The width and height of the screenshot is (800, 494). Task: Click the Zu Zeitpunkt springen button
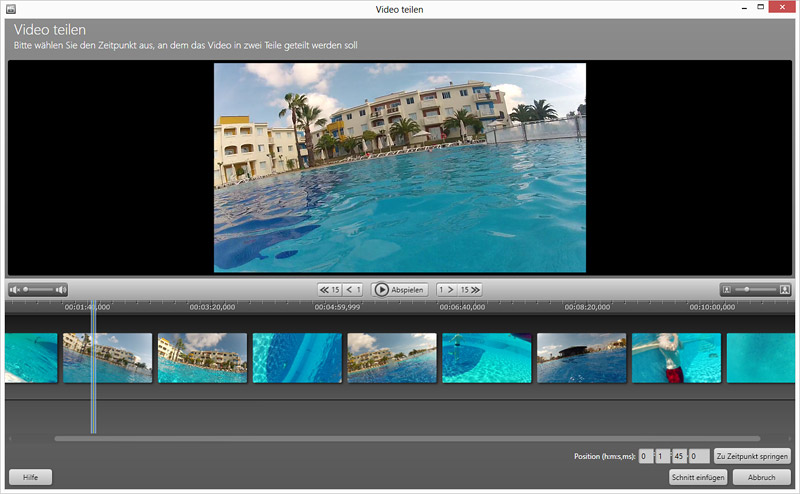[x=752, y=456]
